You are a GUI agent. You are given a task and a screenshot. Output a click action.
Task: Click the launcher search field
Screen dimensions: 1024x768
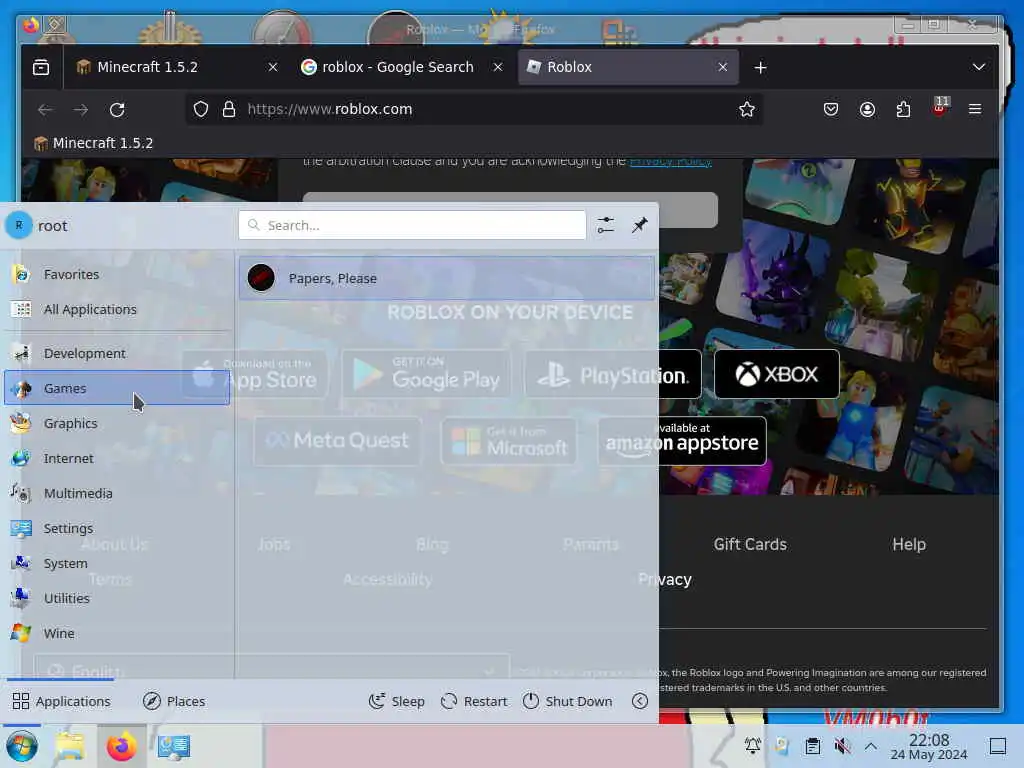[x=412, y=225]
